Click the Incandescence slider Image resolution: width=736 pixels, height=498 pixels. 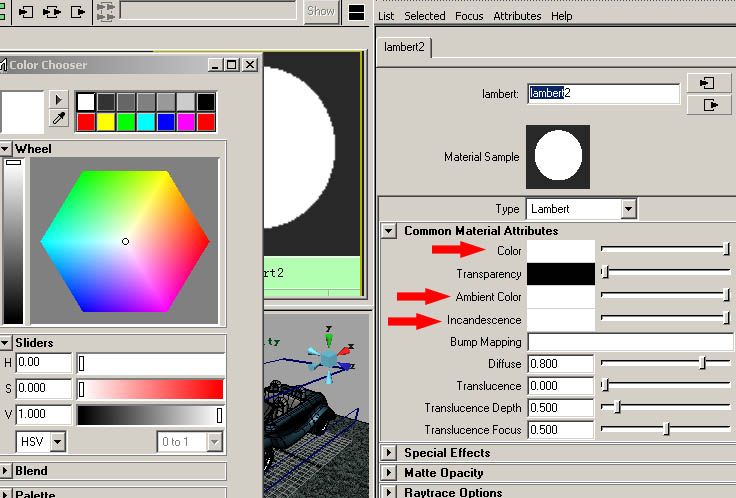click(666, 318)
